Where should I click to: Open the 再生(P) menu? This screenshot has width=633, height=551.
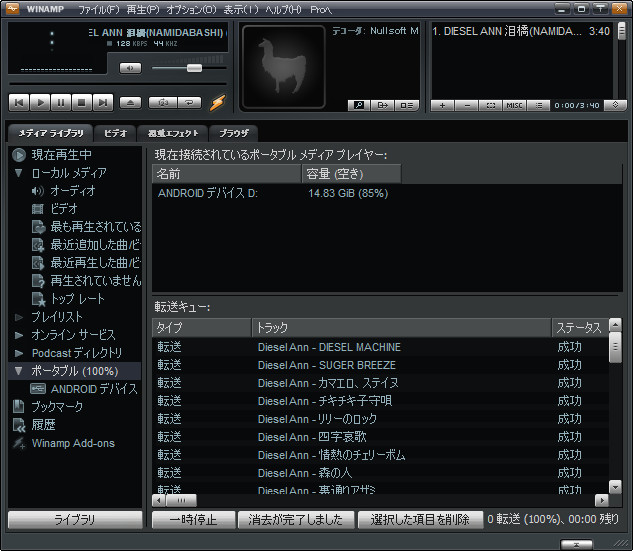point(143,9)
